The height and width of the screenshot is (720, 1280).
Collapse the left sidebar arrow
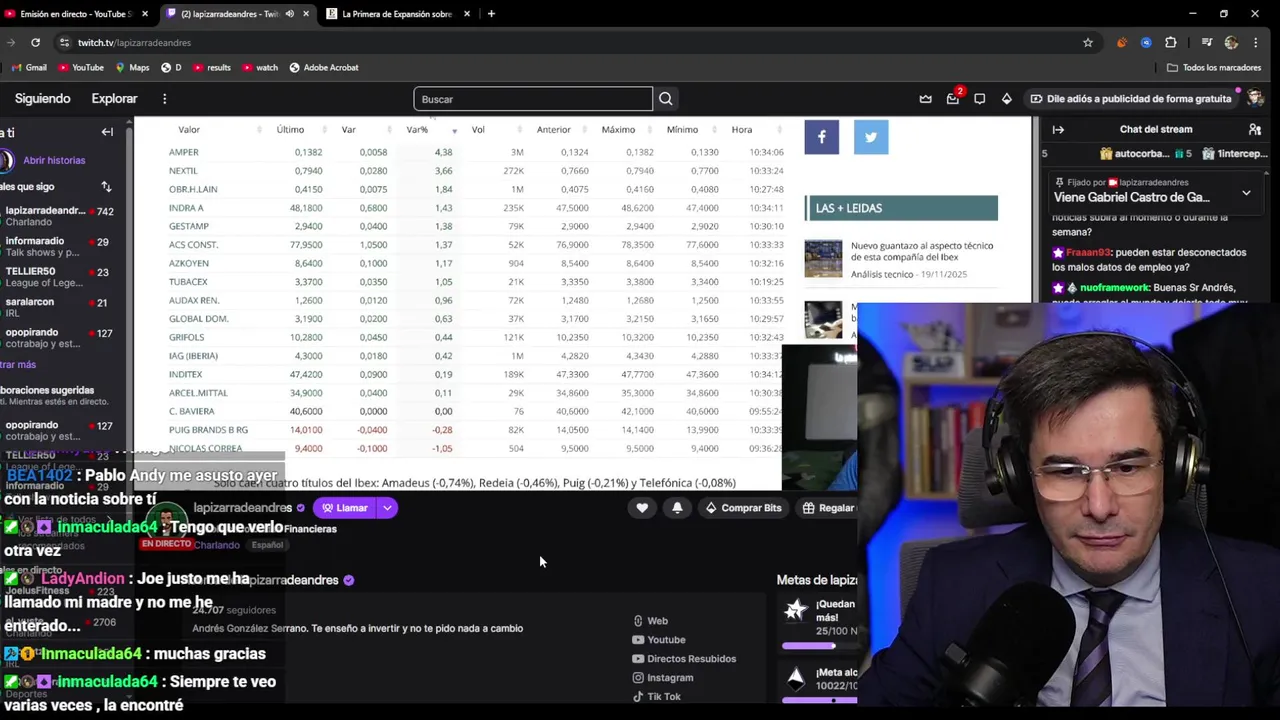(x=107, y=132)
